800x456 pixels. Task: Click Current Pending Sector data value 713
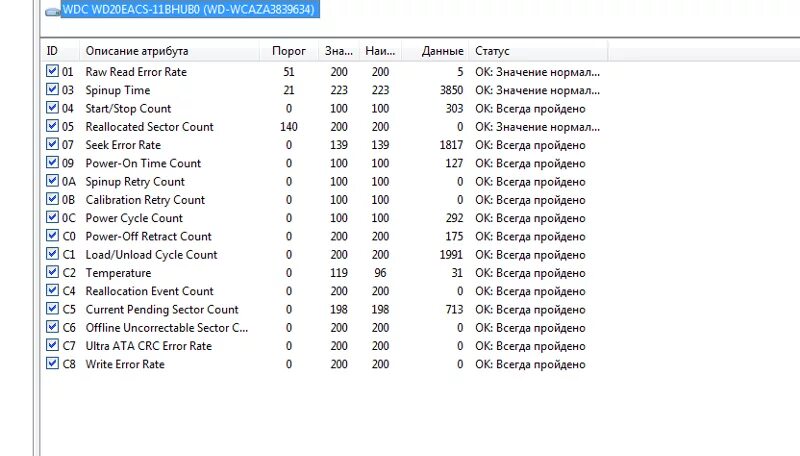[x=454, y=310]
